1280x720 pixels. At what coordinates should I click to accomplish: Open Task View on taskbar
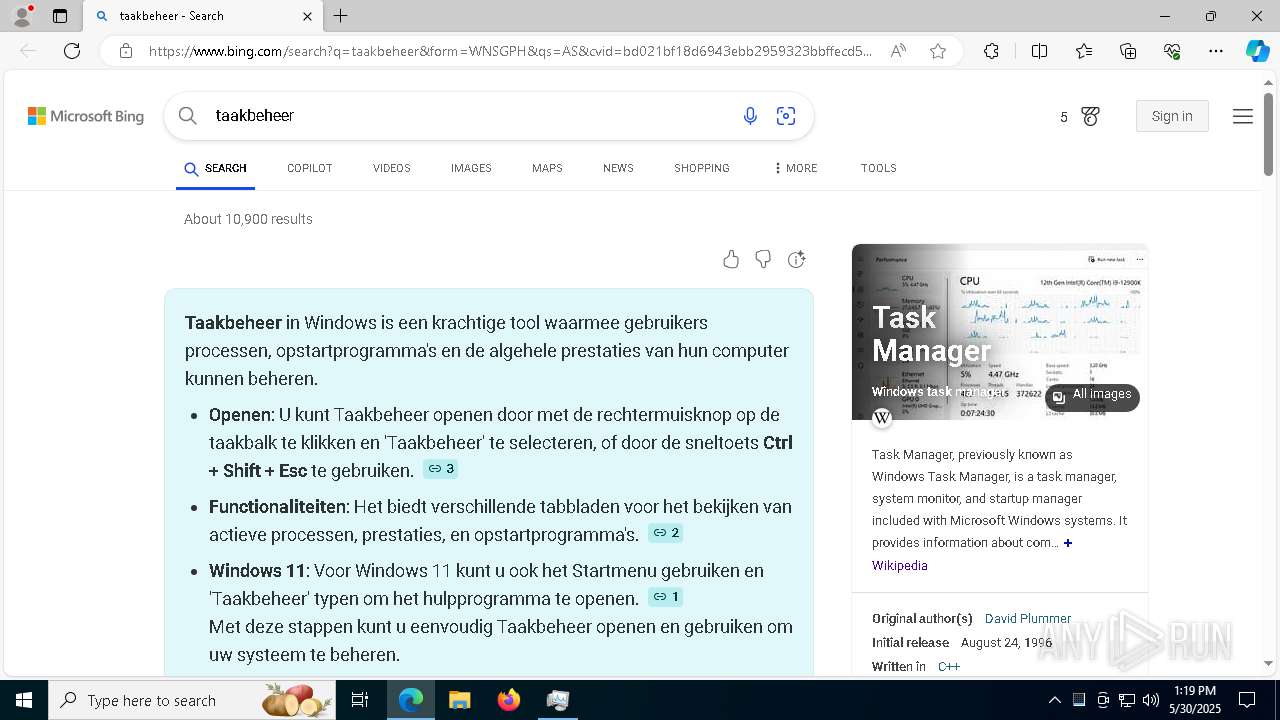pyautogui.click(x=360, y=700)
